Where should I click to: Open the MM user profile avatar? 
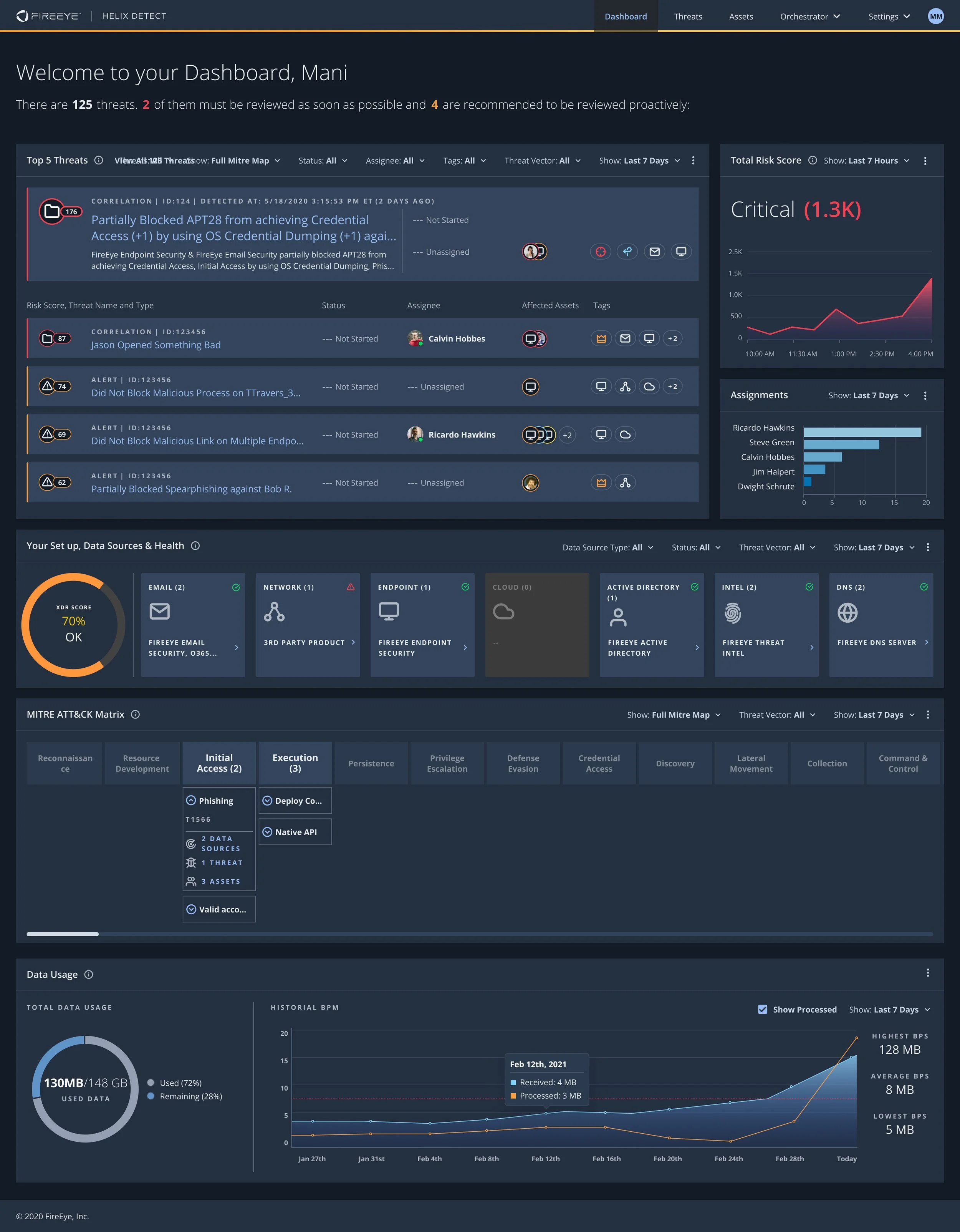(935, 16)
